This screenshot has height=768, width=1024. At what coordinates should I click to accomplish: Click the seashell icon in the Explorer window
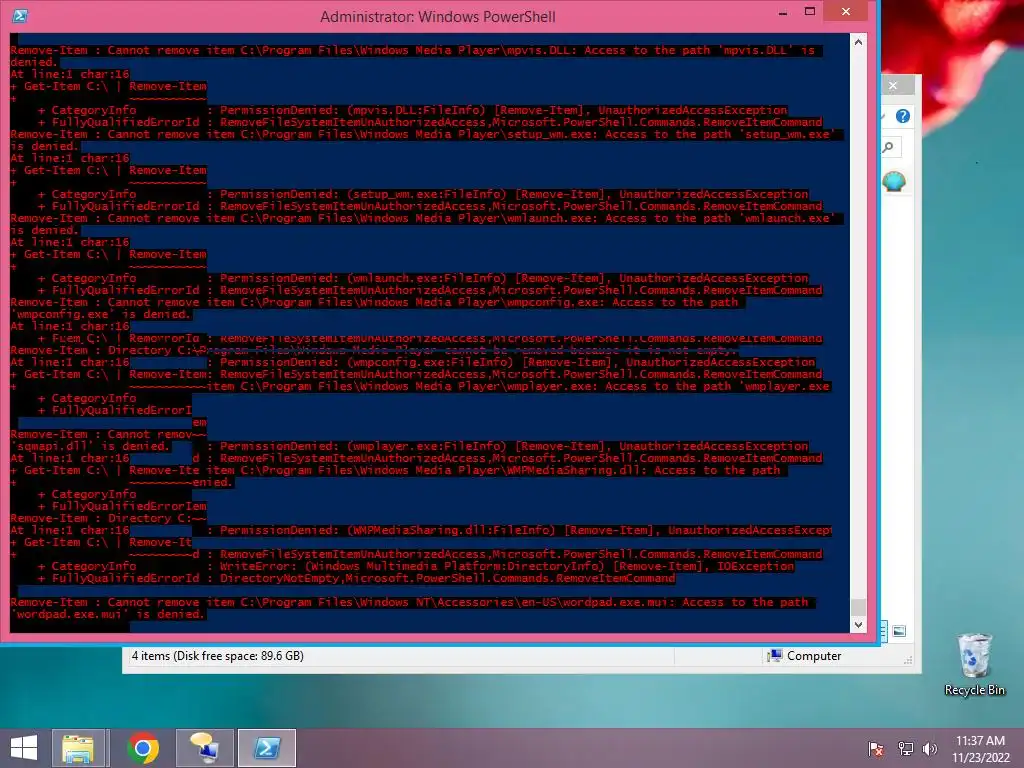[893, 181]
